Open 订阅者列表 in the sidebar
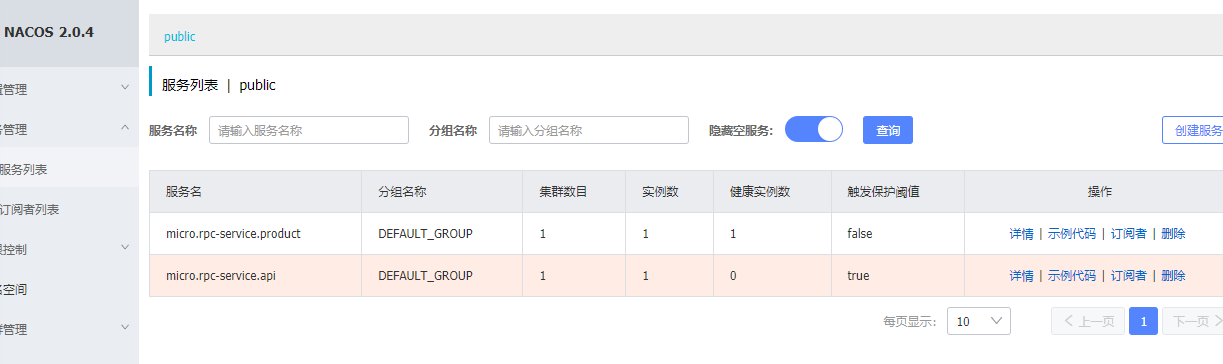Image resolution: width=1223 pixels, height=364 pixels. pyautogui.click(x=69, y=209)
